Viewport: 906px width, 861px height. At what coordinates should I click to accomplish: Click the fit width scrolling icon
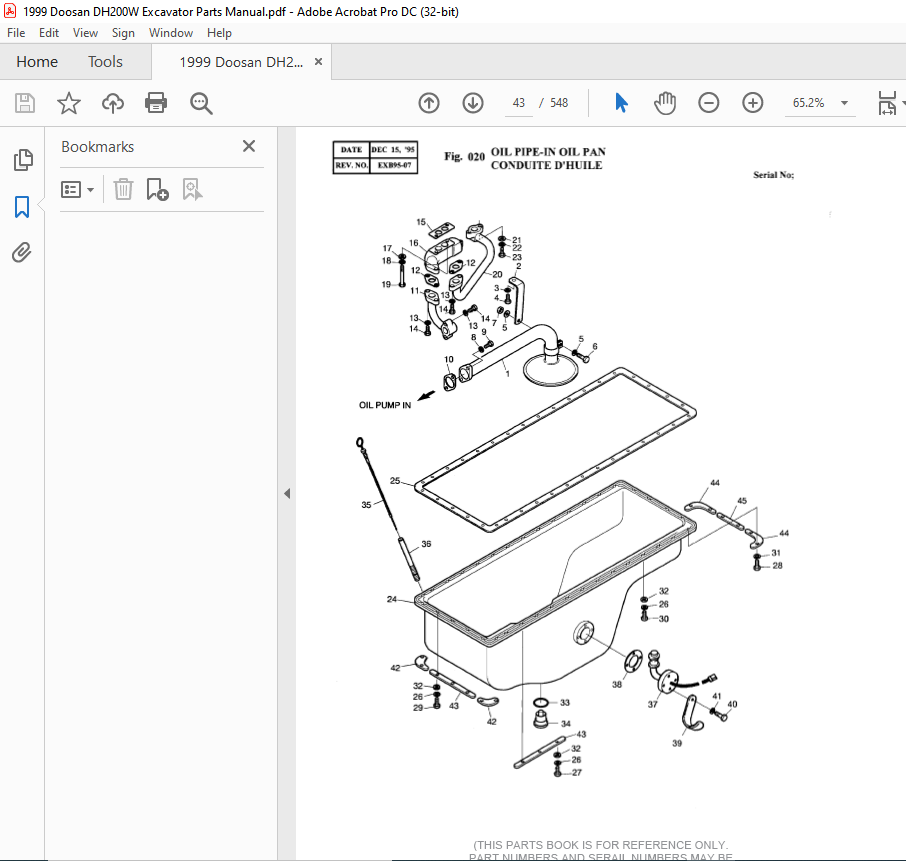[x=887, y=103]
